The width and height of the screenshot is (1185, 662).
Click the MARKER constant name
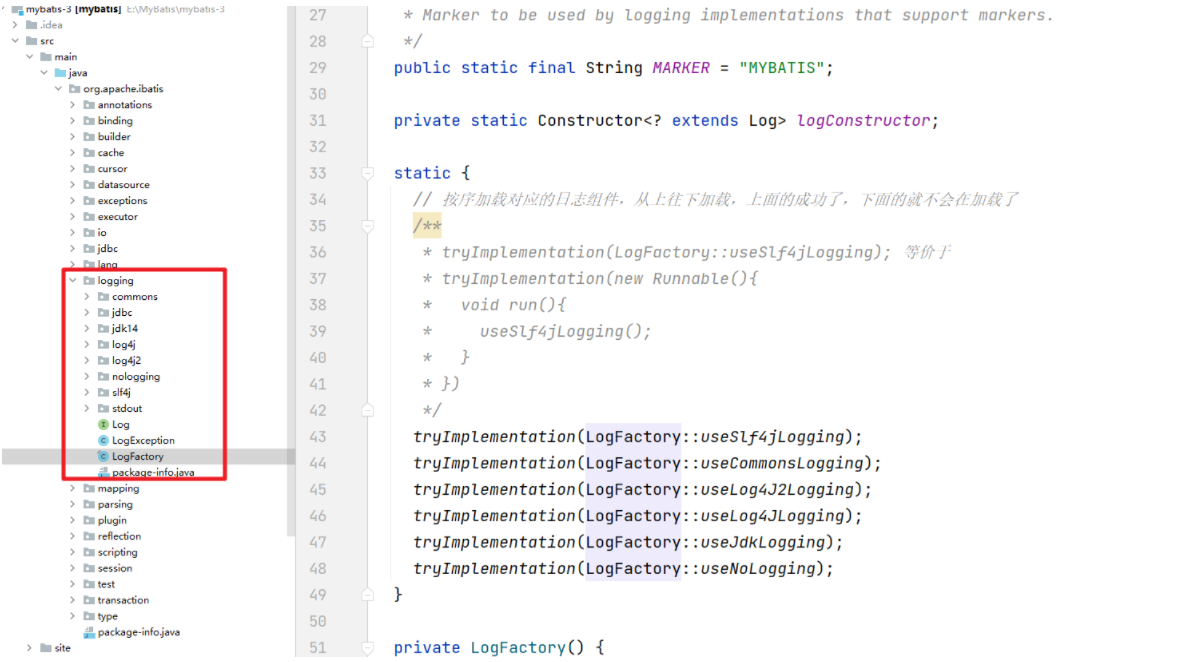(682, 68)
